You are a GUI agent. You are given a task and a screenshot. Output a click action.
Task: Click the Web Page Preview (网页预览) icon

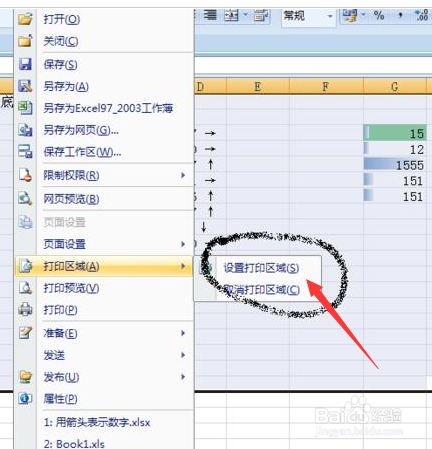(25, 199)
